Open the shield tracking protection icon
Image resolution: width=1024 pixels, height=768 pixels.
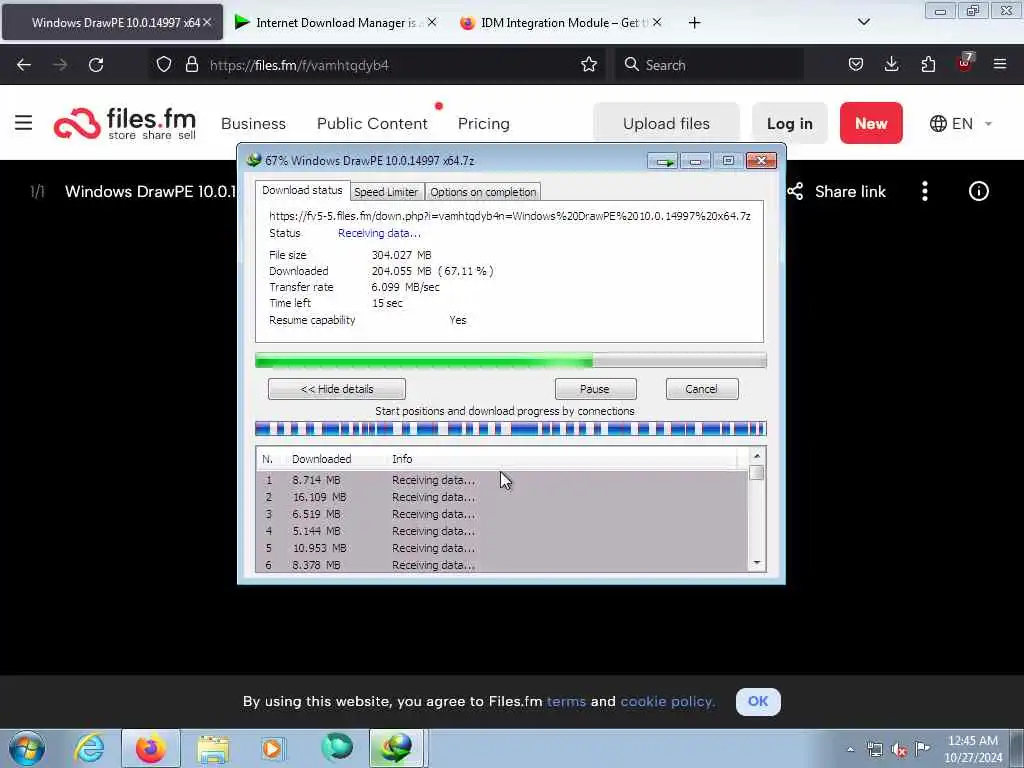164,65
